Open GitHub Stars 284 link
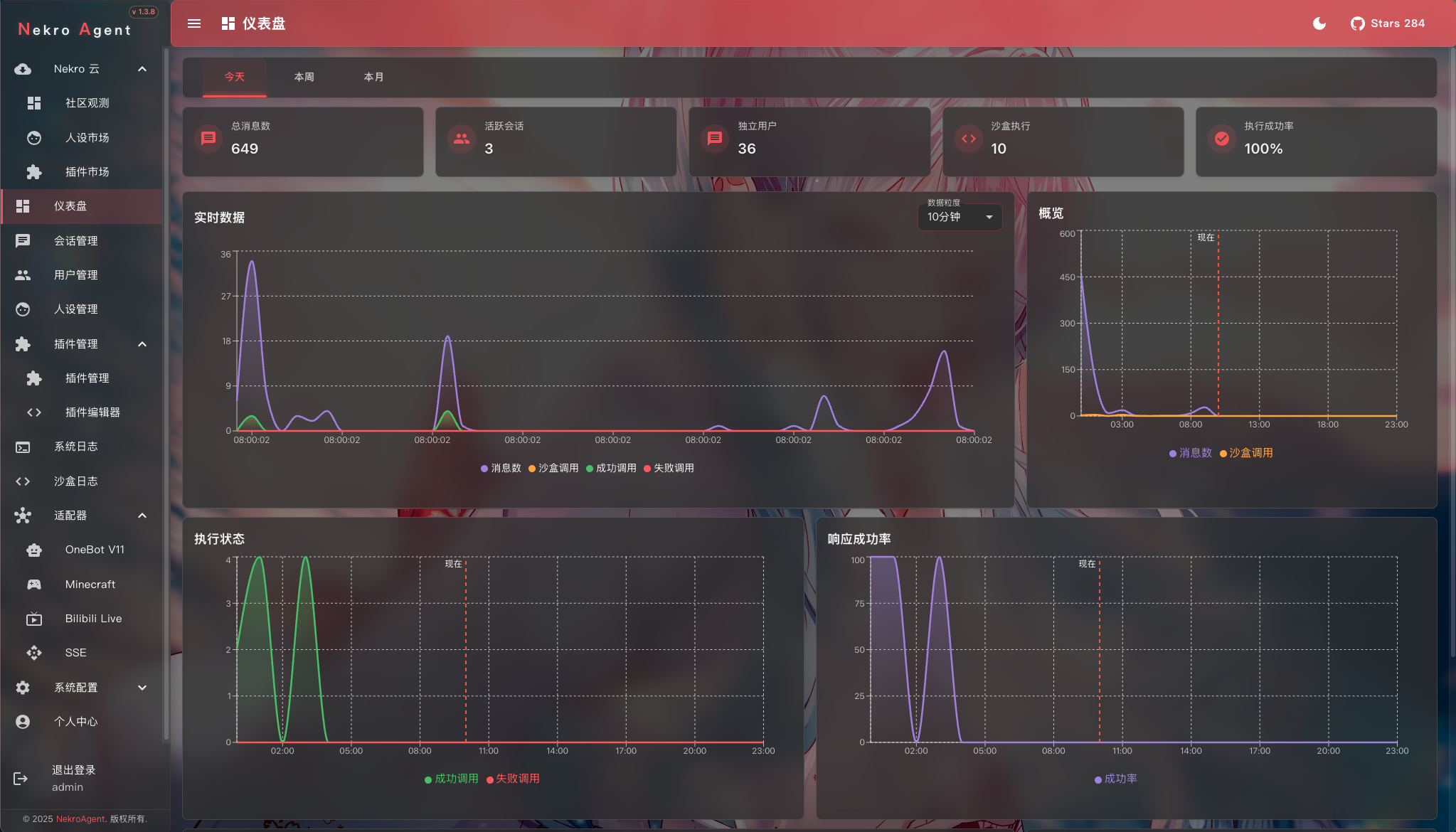Screen dimensions: 1456x832 (1387, 23)
